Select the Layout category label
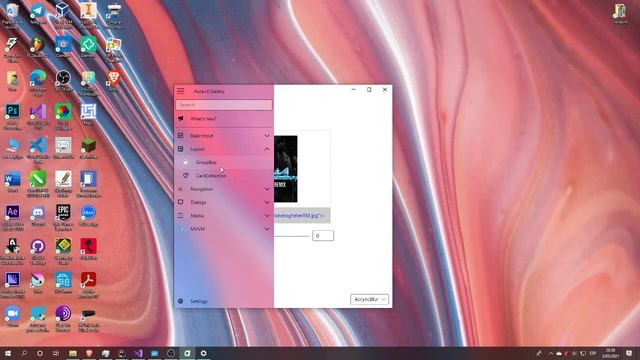The width and height of the screenshot is (640, 360). pos(197,149)
